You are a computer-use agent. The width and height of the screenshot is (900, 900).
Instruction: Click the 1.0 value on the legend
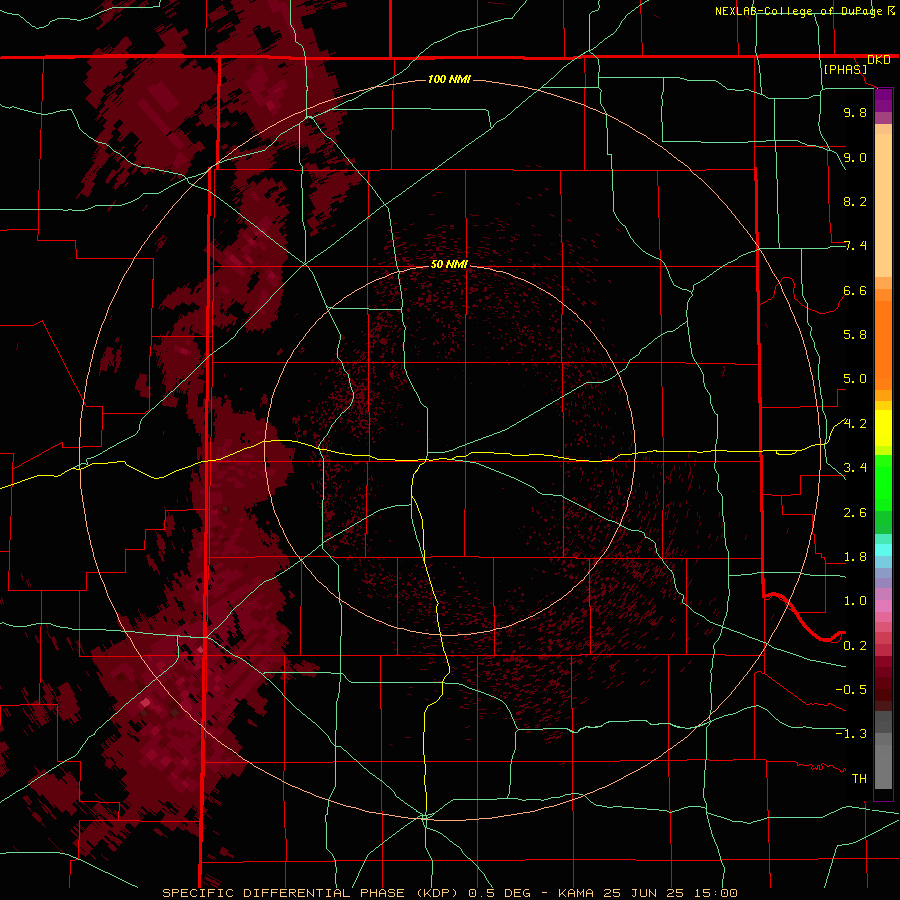point(855,601)
